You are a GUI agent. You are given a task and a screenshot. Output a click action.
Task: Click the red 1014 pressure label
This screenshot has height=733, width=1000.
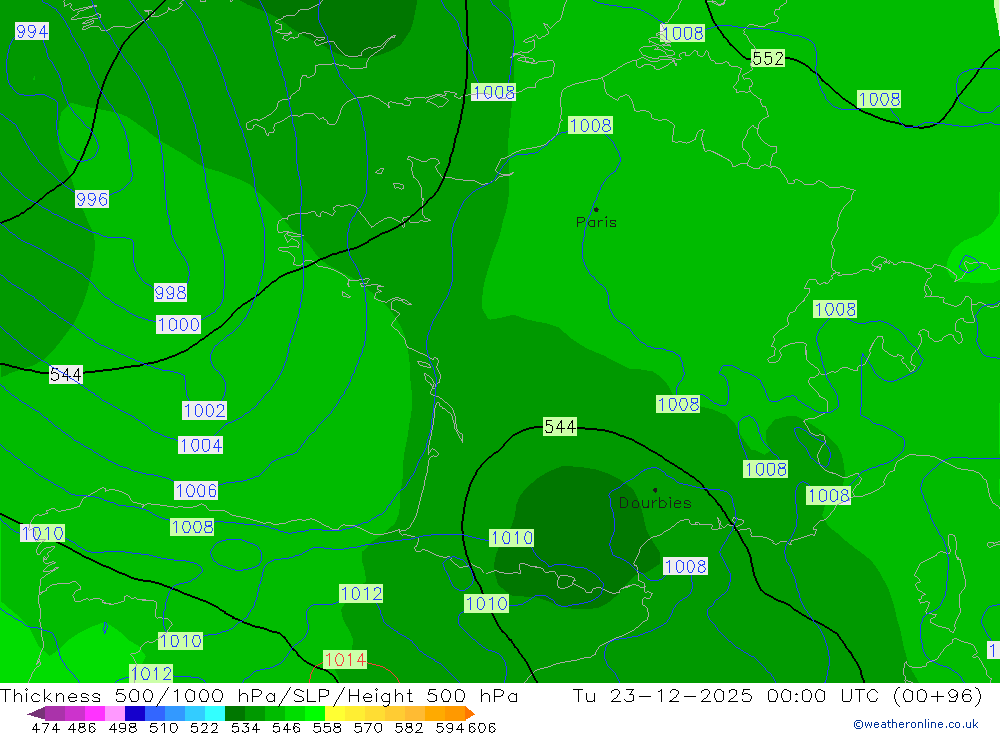click(x=345, y=660)
